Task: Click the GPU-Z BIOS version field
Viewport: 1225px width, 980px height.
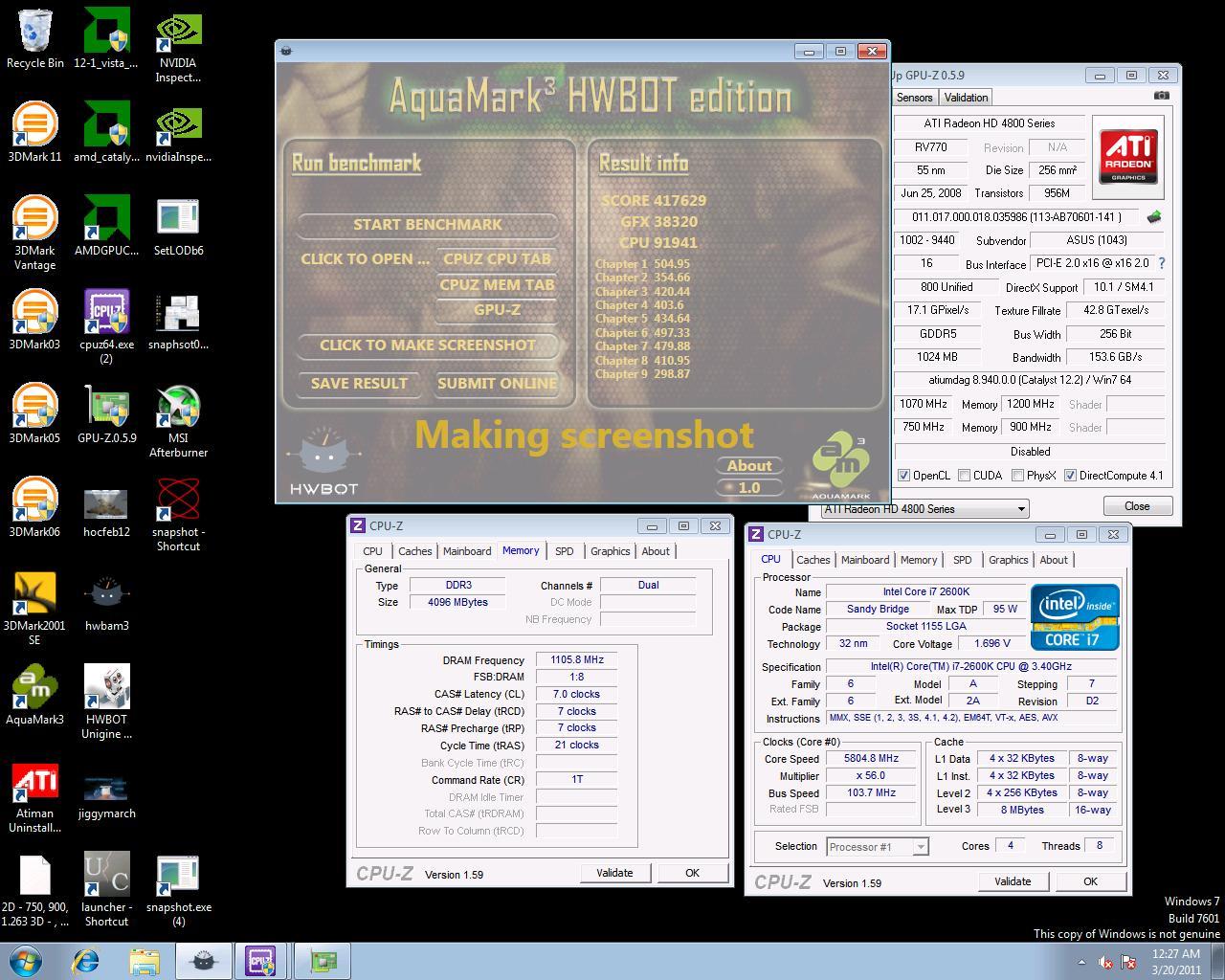Action: (1017, 217)
